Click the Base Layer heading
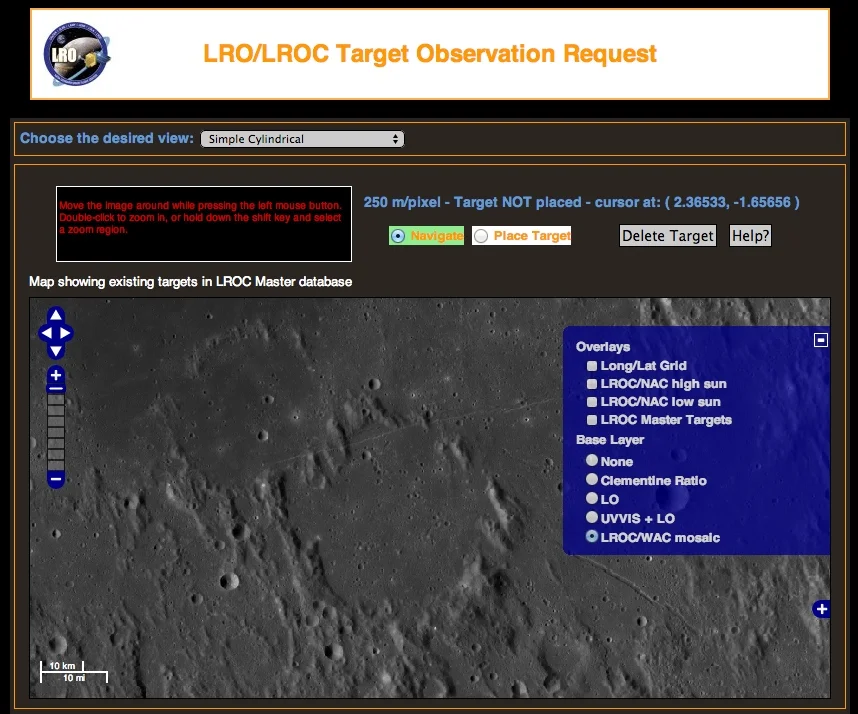 (610, 440)
